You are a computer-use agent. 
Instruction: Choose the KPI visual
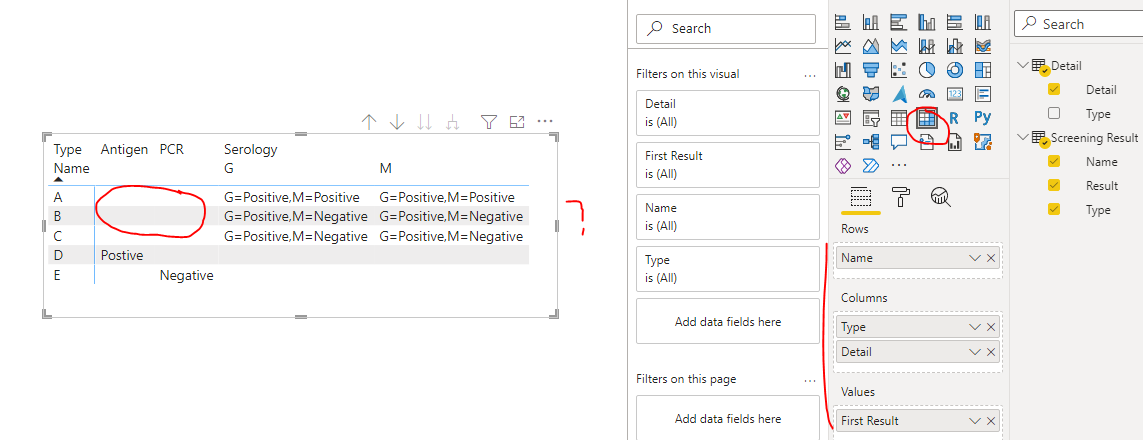tap(843, 117)
